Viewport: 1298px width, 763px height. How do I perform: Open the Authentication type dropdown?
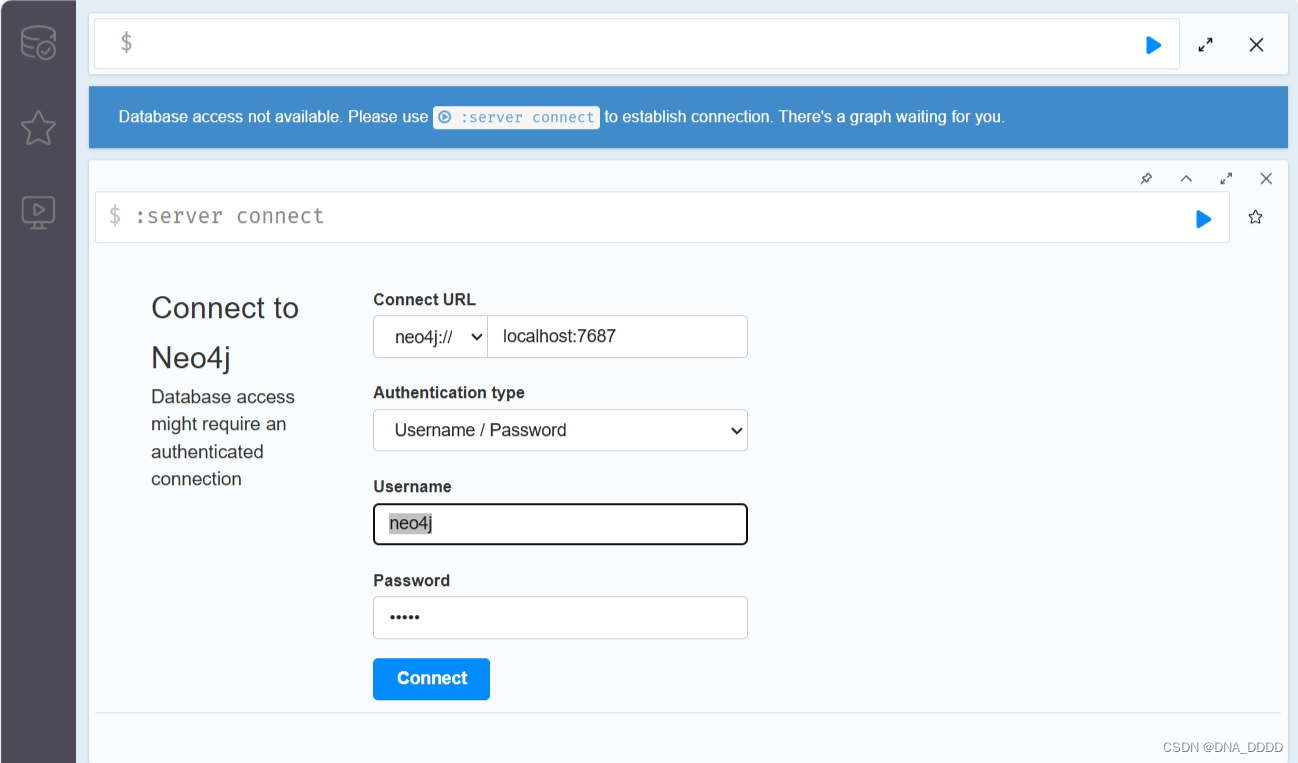point(560,430)
